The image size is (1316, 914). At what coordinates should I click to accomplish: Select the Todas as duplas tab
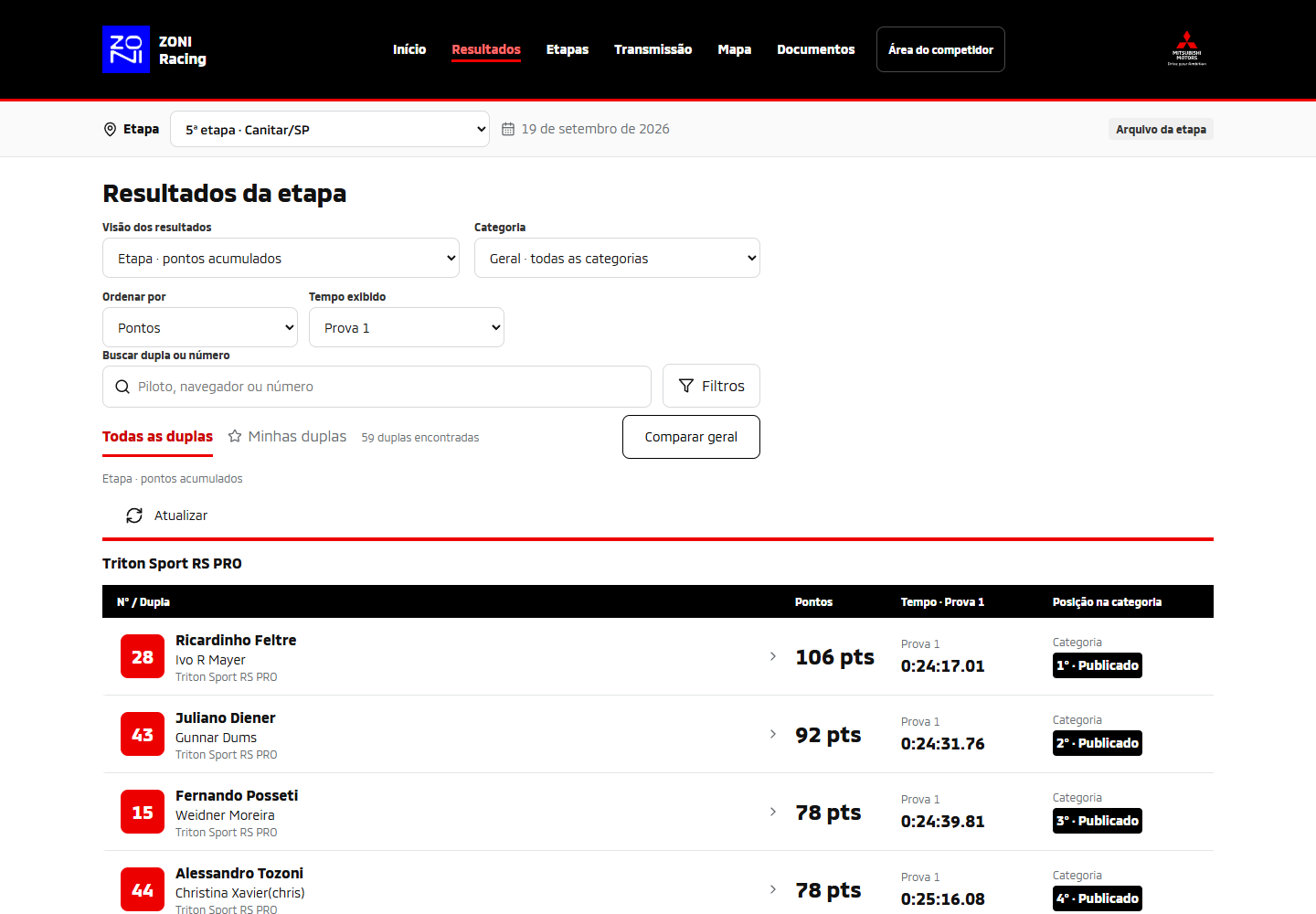(x=157, y=437)
